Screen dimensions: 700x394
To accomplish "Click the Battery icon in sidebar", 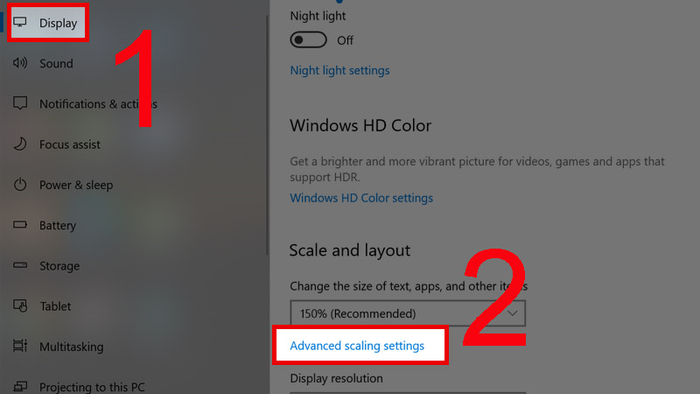I will (20, 224).
